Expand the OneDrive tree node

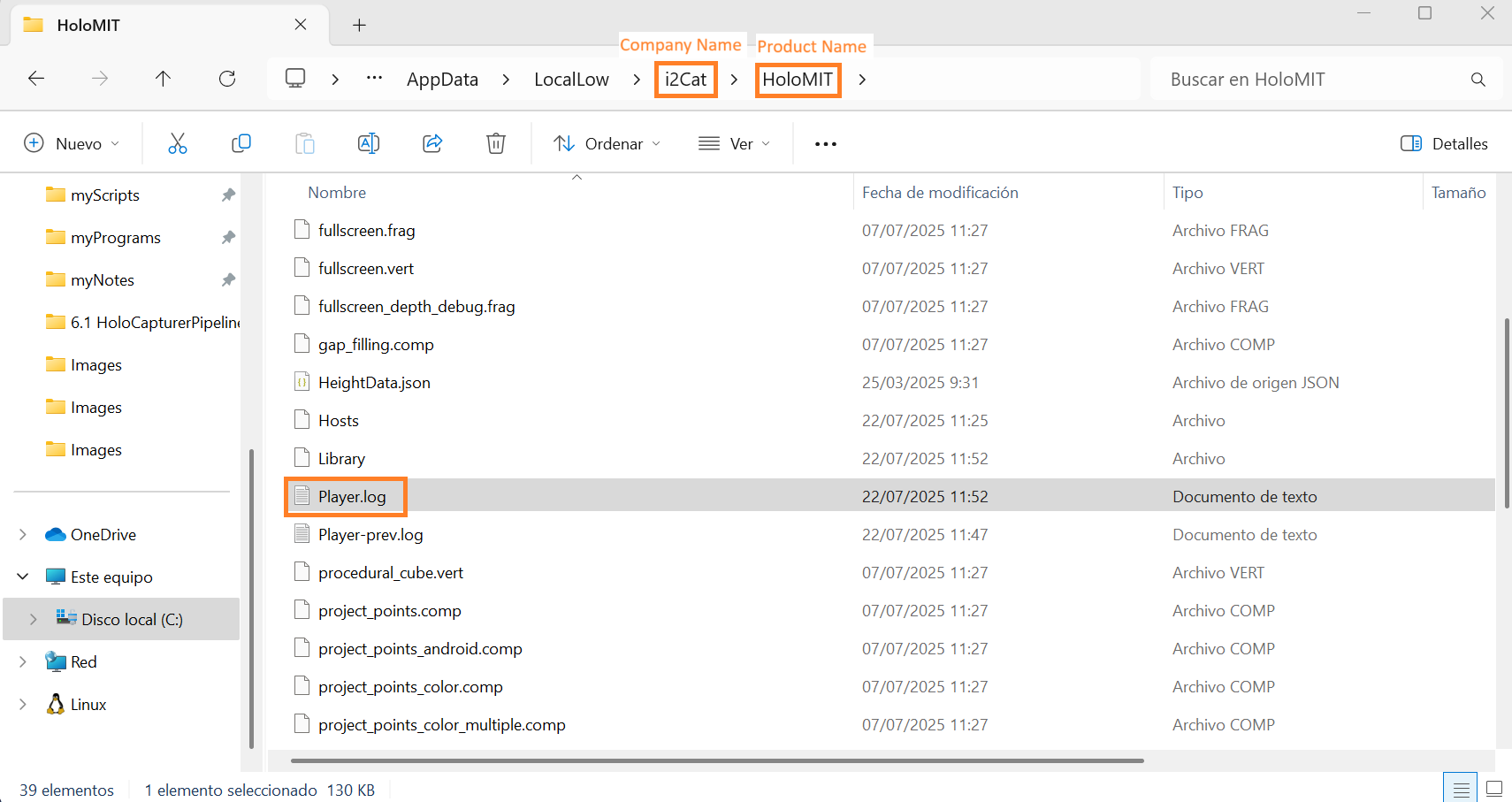[x=23, y=535]
